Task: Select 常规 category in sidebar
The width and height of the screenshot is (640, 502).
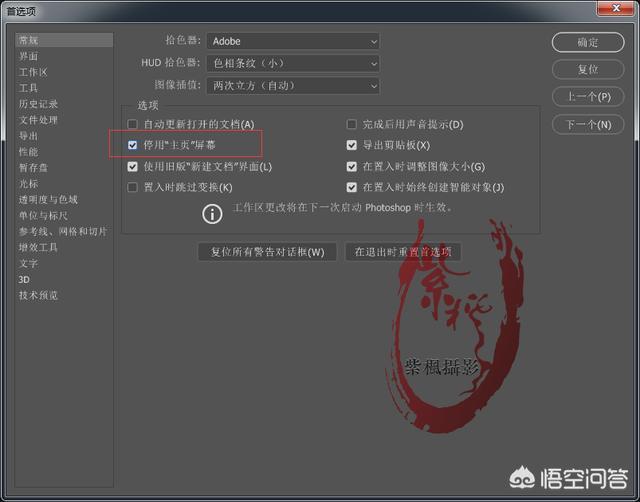Action: [x=64, y=40]
